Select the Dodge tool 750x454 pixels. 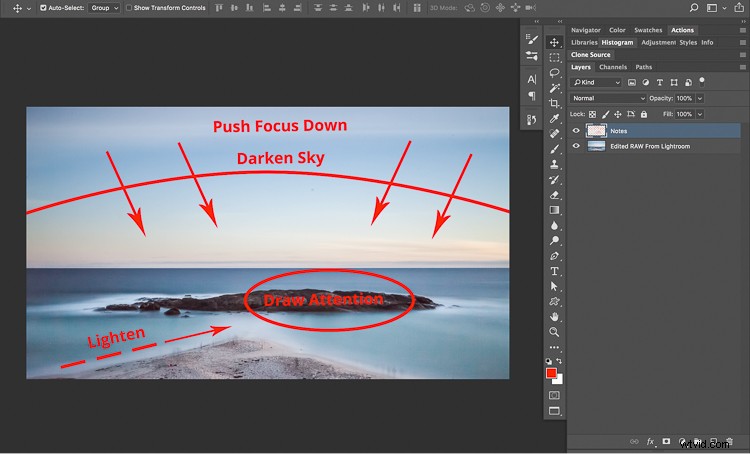[x=554, y=241]
